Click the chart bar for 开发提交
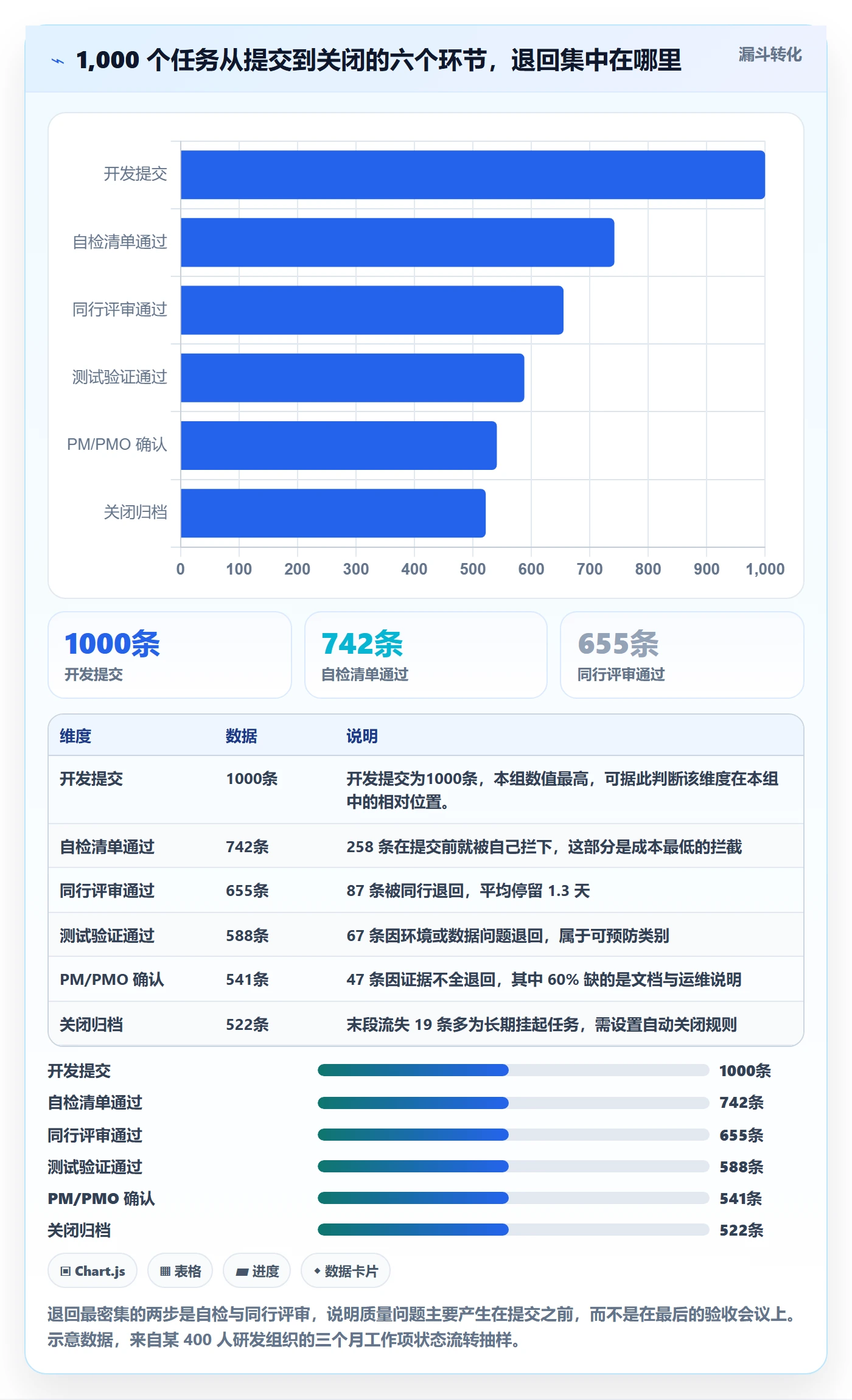The height and width of the screenshot is (1400, 852). (473, 175)
